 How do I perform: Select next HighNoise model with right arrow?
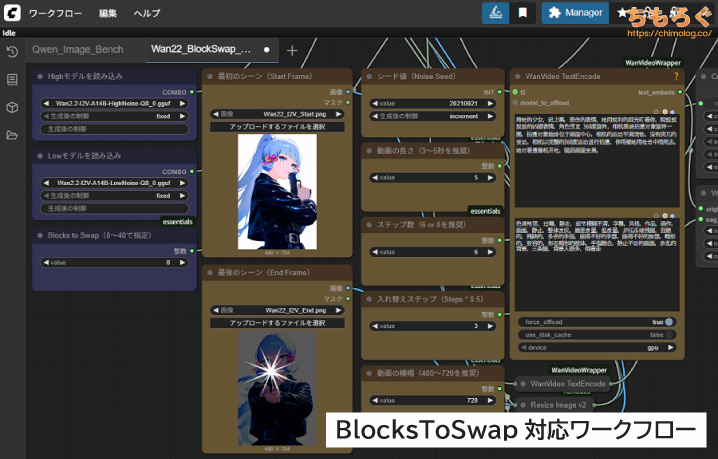182,104
